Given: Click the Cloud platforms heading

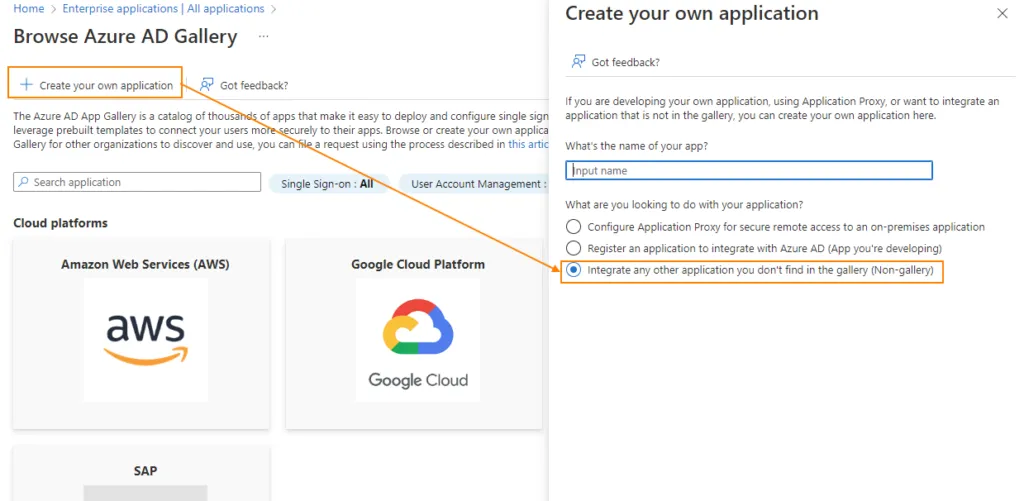Looking at the screenshot, I should click(60, 223).
